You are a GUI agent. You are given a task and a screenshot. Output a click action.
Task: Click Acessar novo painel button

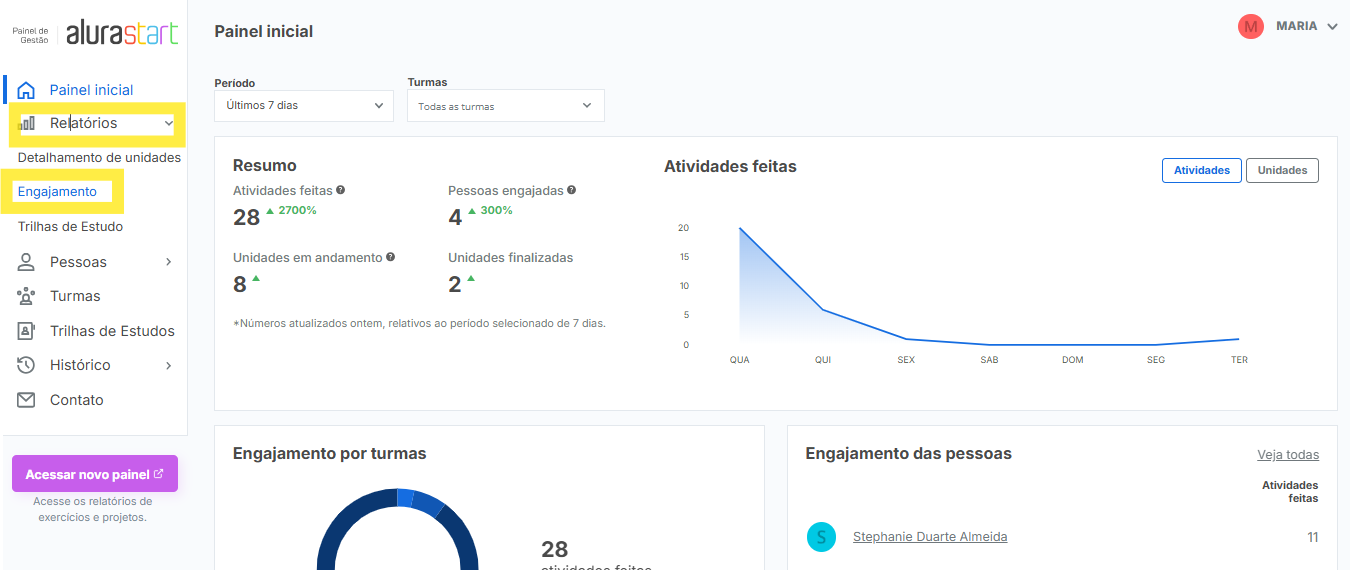pos(94,474)
